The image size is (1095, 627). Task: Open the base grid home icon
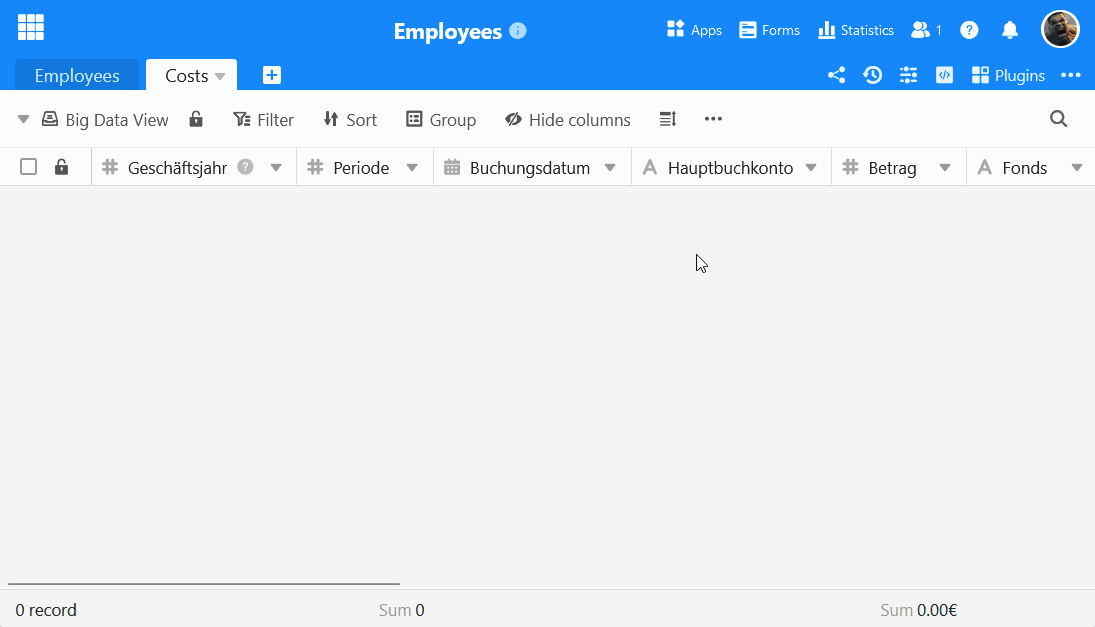(x=30, y=27)
